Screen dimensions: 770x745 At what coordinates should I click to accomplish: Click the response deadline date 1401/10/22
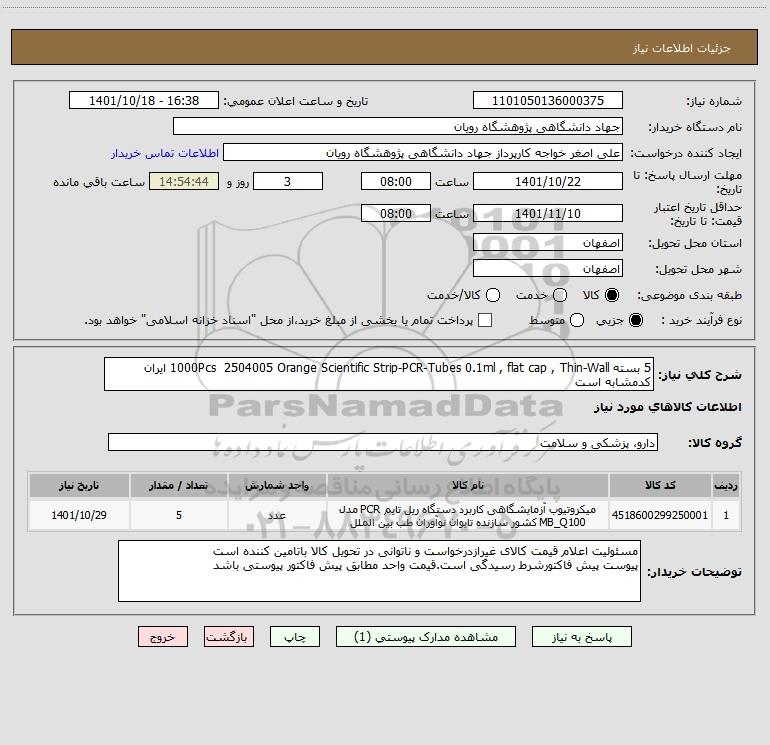548,181
